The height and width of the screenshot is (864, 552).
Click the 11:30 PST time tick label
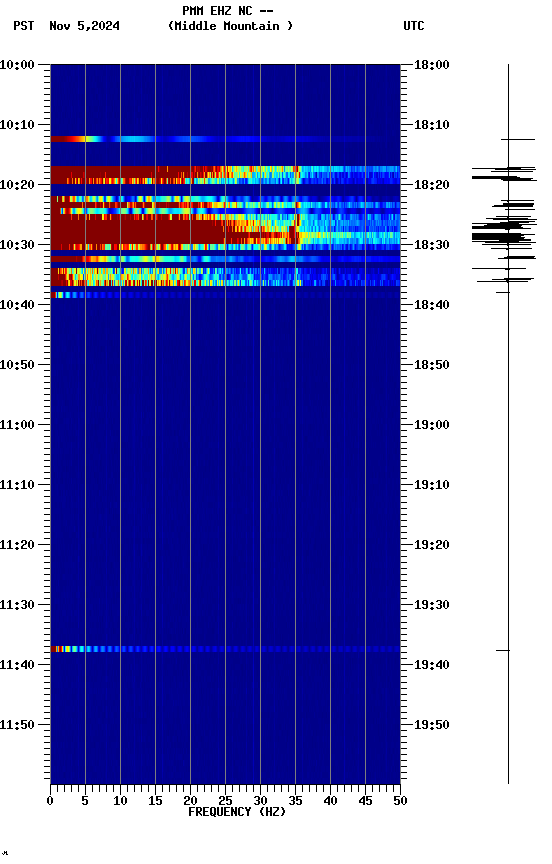(17, 606)
